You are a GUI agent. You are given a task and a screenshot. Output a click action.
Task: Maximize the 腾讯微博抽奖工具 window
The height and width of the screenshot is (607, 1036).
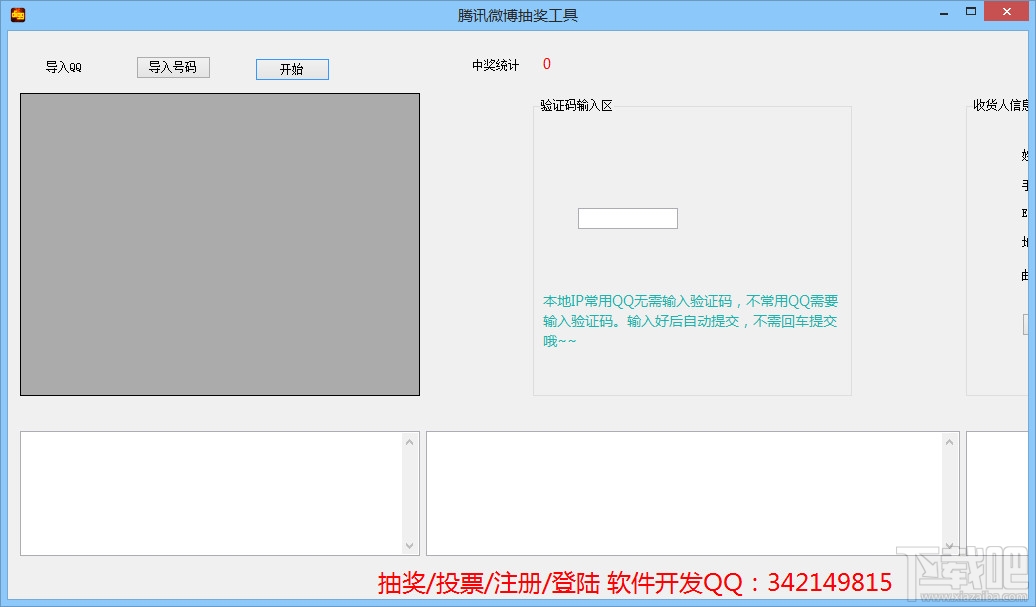971,12
